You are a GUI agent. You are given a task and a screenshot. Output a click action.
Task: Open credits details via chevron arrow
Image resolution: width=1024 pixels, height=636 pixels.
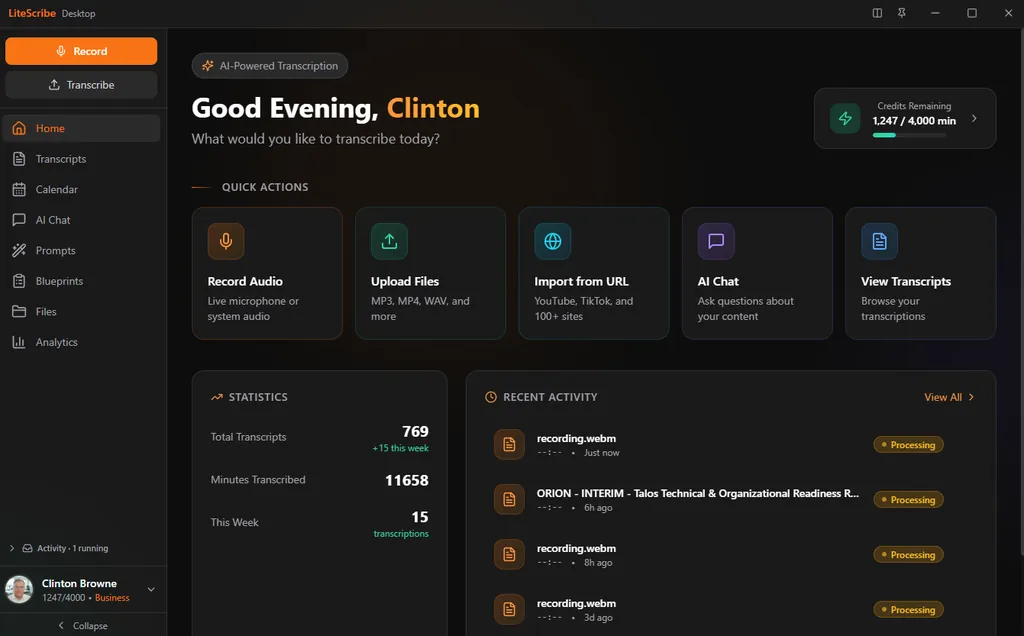click(974, 118)
